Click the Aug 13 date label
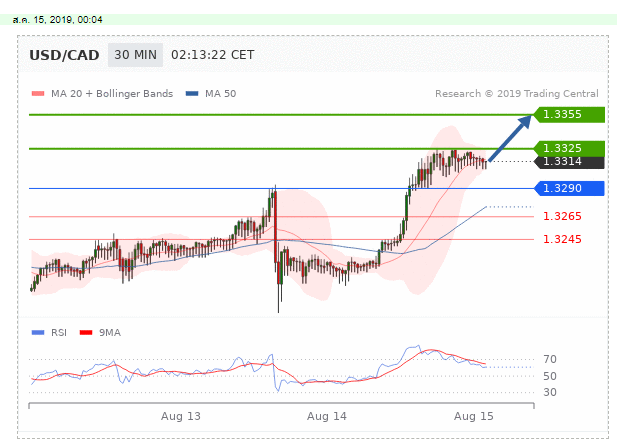Image resolution: width=617 pixels, height=439 pixels. pyautogui.click(x=181, y=416)
